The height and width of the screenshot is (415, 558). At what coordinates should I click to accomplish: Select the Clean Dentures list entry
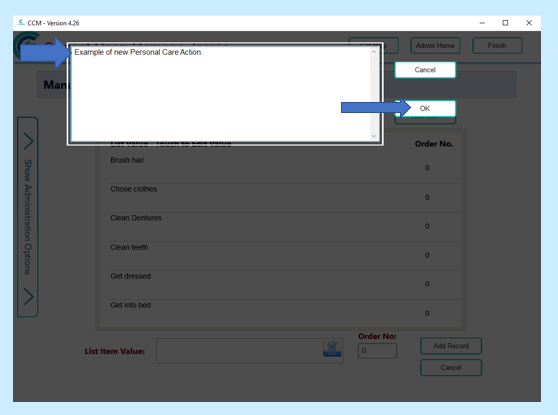(x=136, y=218)
